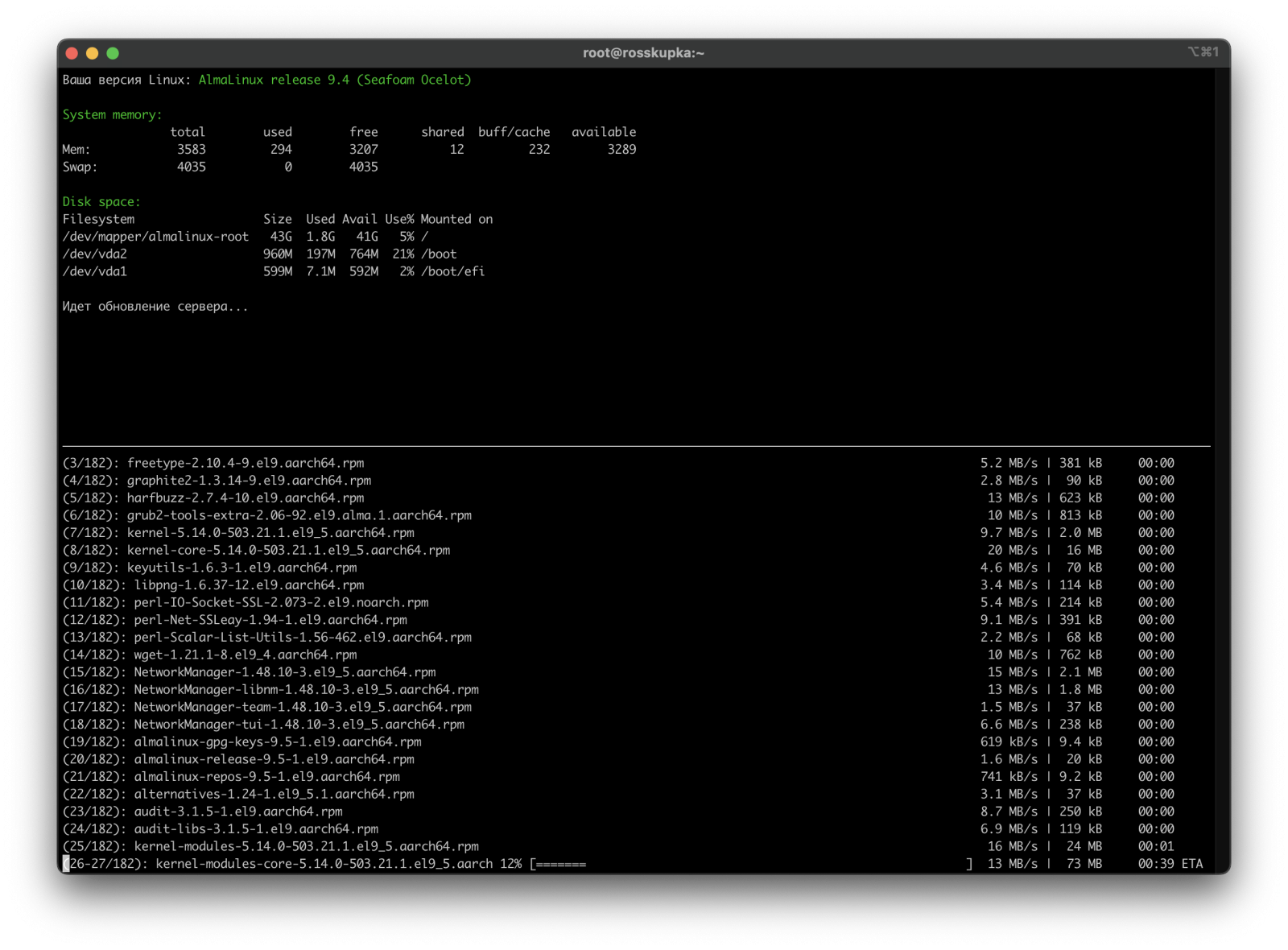Click the grub2-tools-extra package name
The width and height of the screenshot is (1288, 950).
point(299,515)
